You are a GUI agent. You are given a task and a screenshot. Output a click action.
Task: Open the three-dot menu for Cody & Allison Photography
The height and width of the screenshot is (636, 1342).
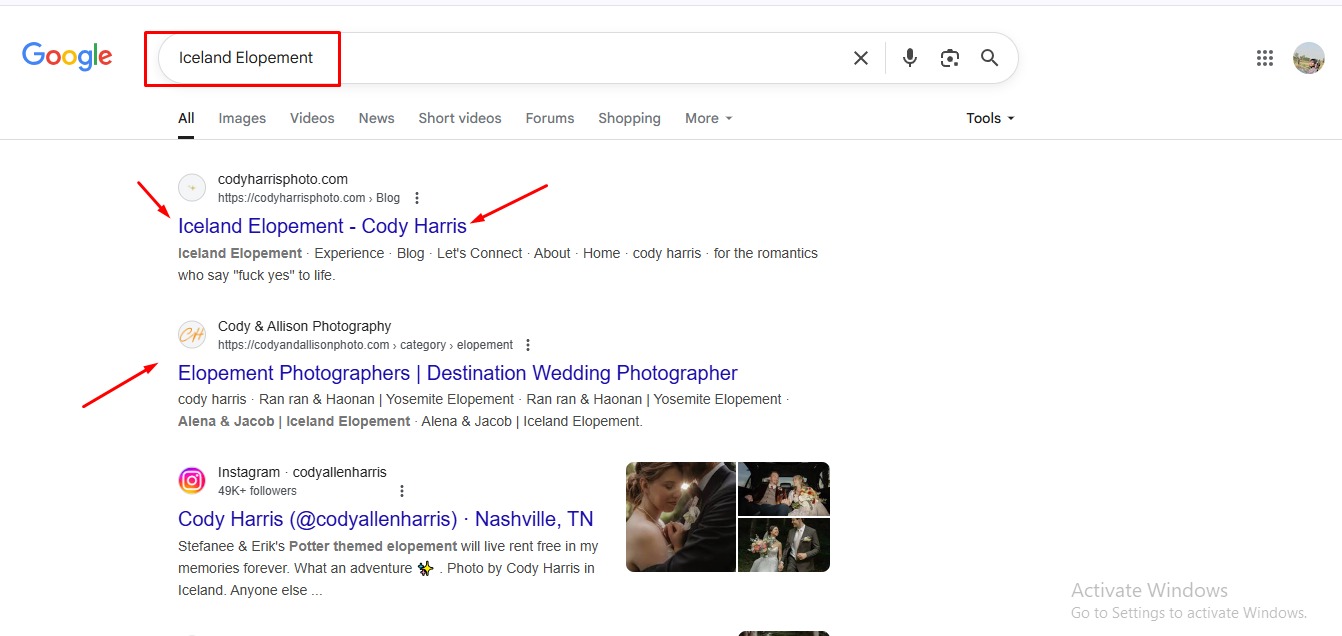coord(528,345)
